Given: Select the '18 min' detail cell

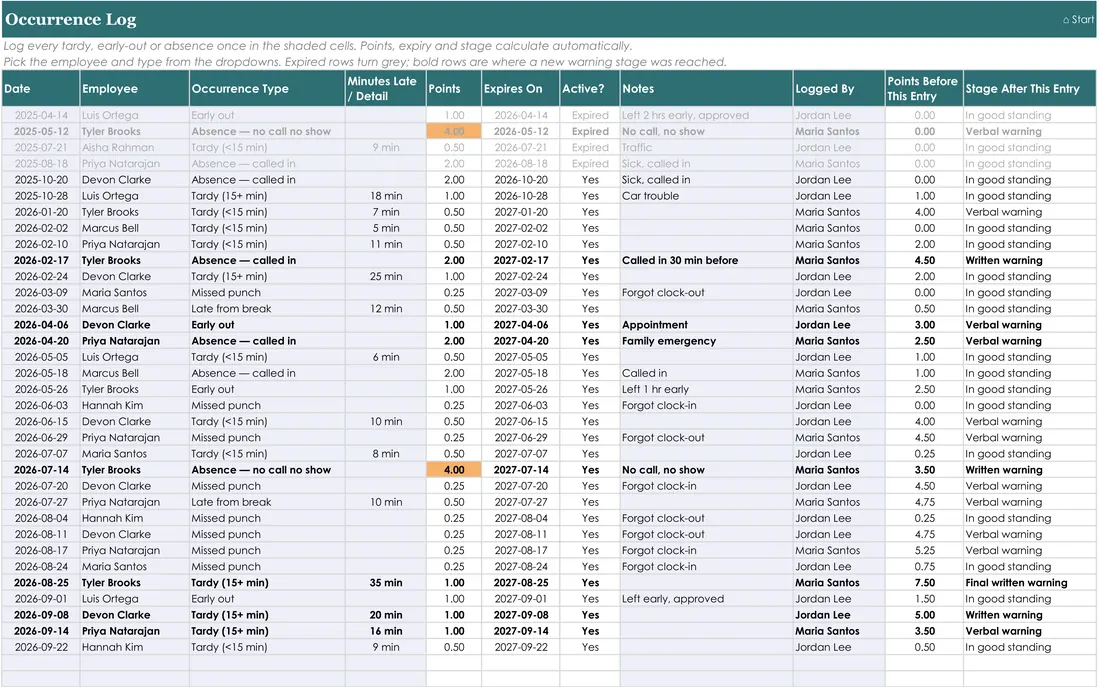Looking at the screenshot, I should (x=385, y=196).
